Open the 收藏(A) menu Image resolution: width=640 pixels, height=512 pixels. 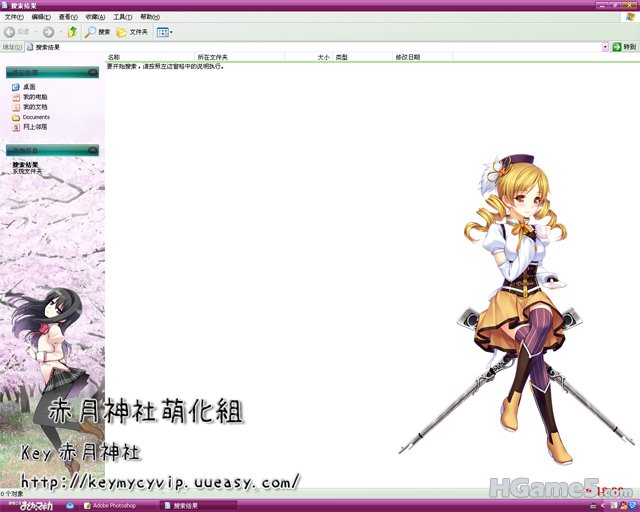tap(95, 17)
